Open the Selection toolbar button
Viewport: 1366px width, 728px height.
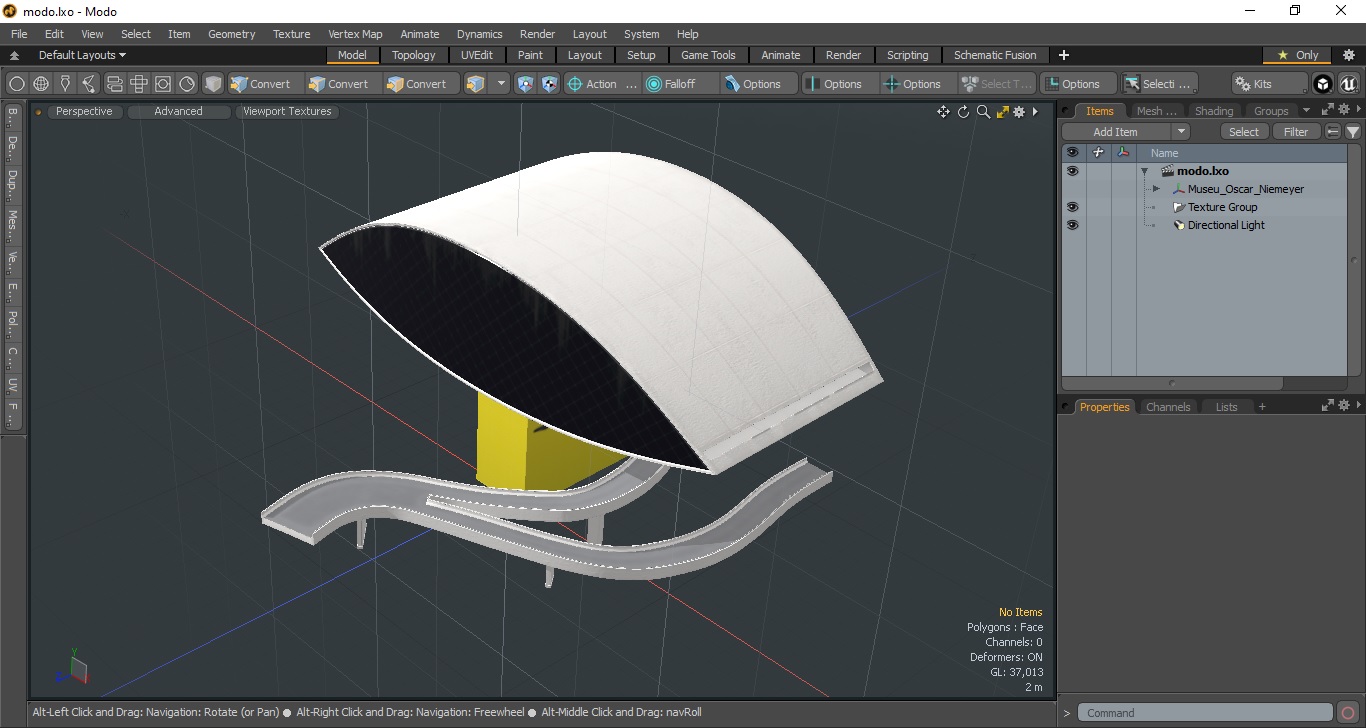[1159, 84]
